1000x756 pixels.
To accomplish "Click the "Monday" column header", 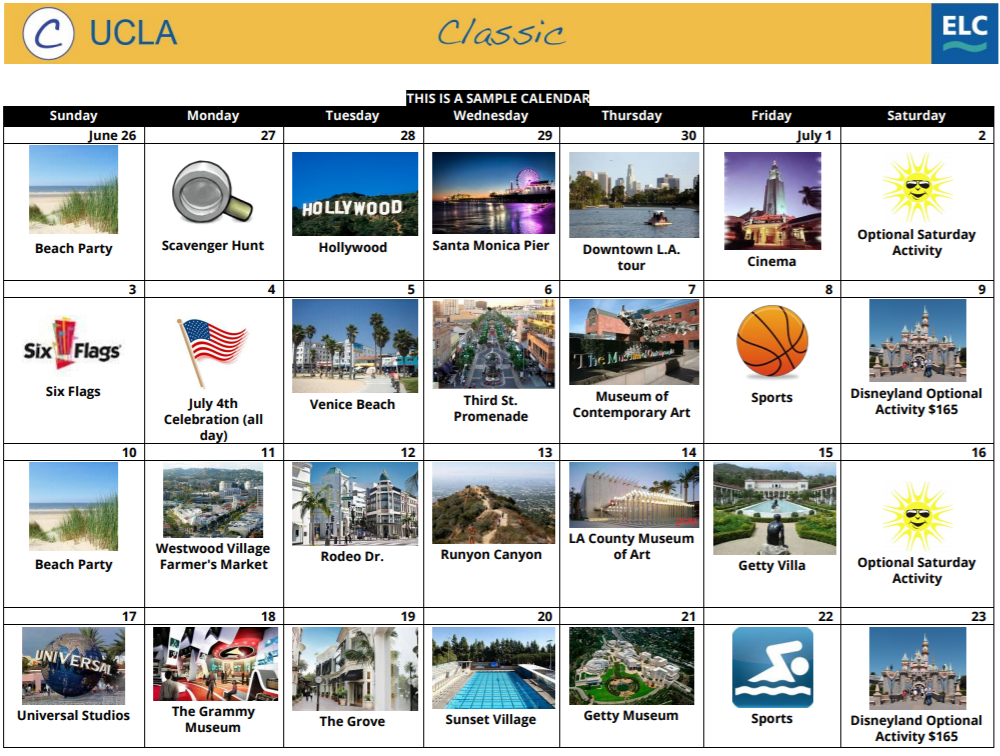I will [x=213, y=115].
